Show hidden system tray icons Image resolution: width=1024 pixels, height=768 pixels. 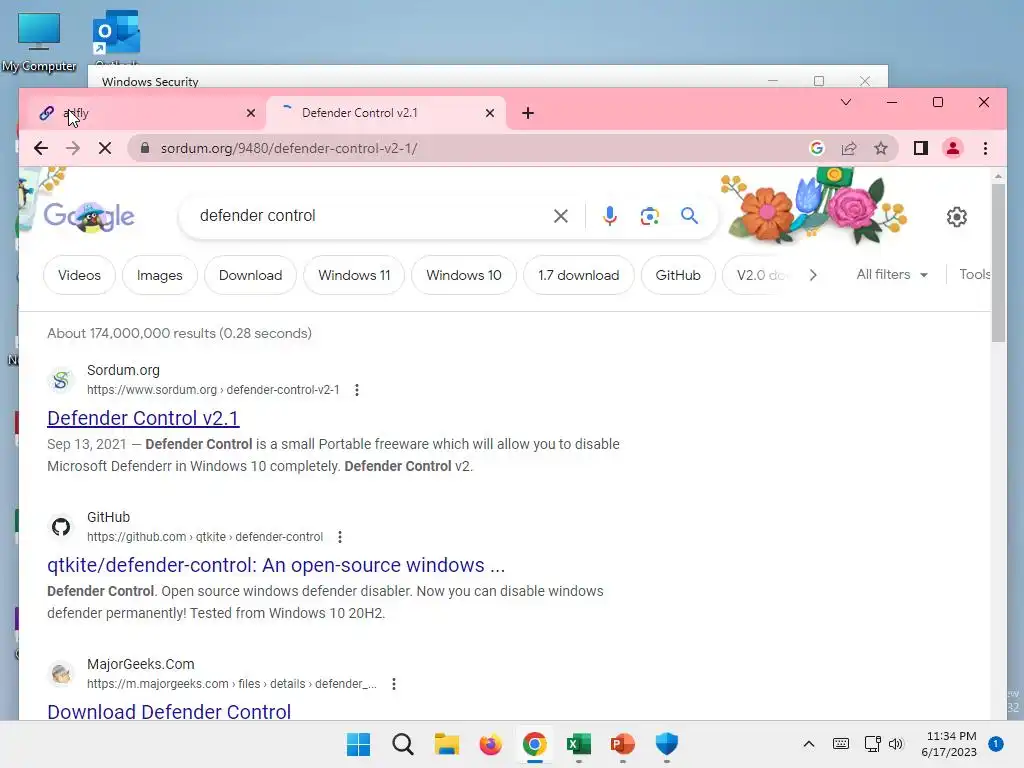coord(808,744)
